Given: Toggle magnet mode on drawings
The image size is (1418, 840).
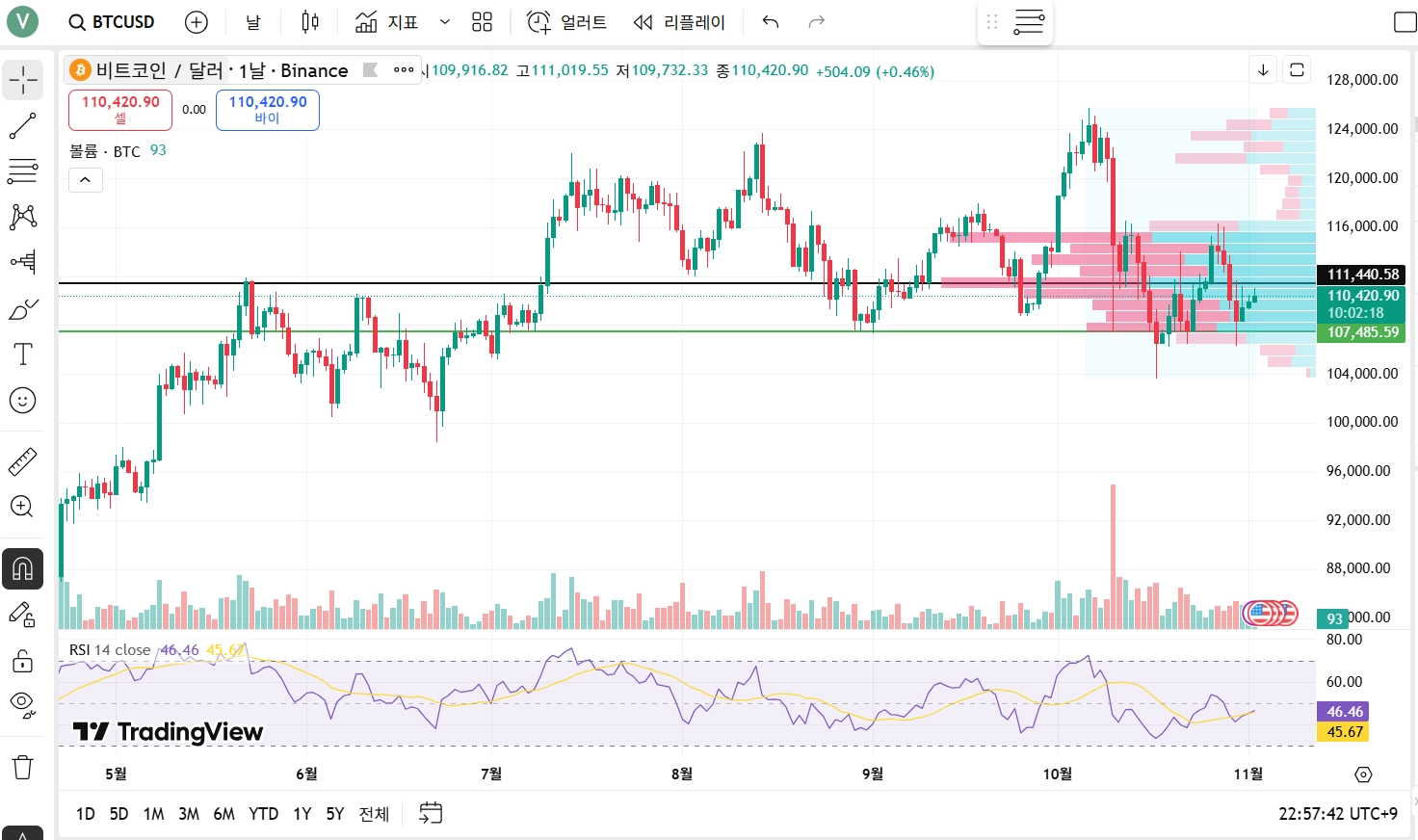Looking at the screenshot, I should (x=23, y=569).
